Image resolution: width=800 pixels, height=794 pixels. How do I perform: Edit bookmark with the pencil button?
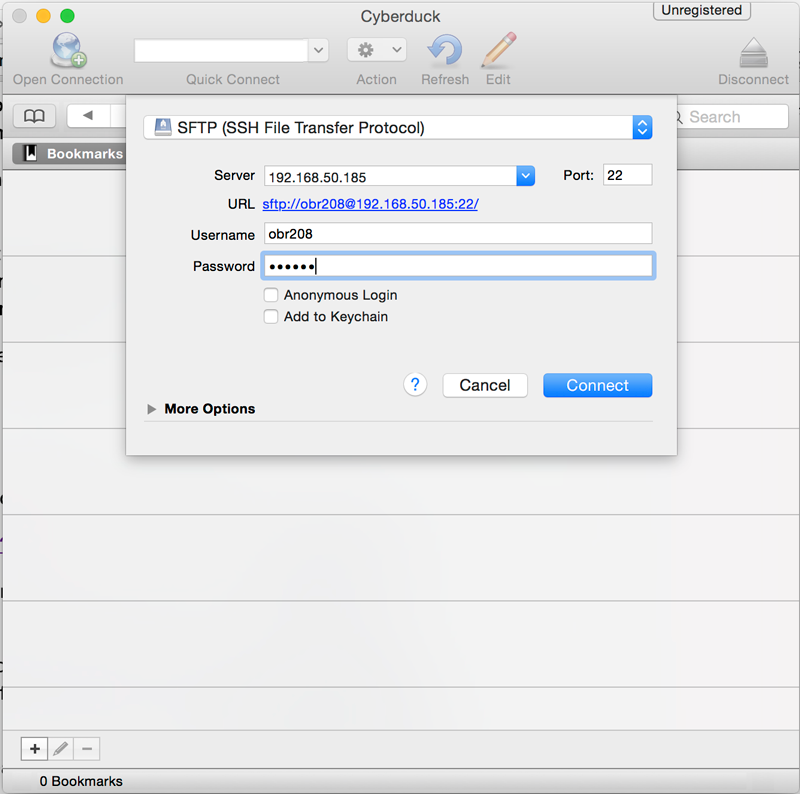coord(61,749)
